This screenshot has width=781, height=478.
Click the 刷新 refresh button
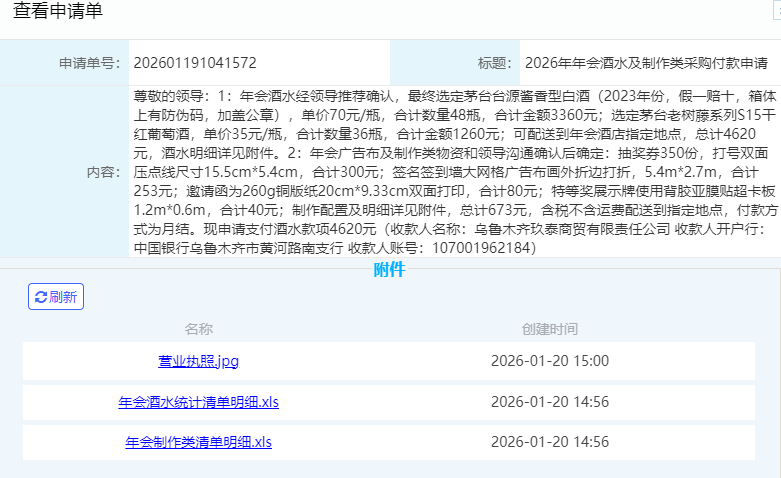pyautogui.click(x=56, y=297)
